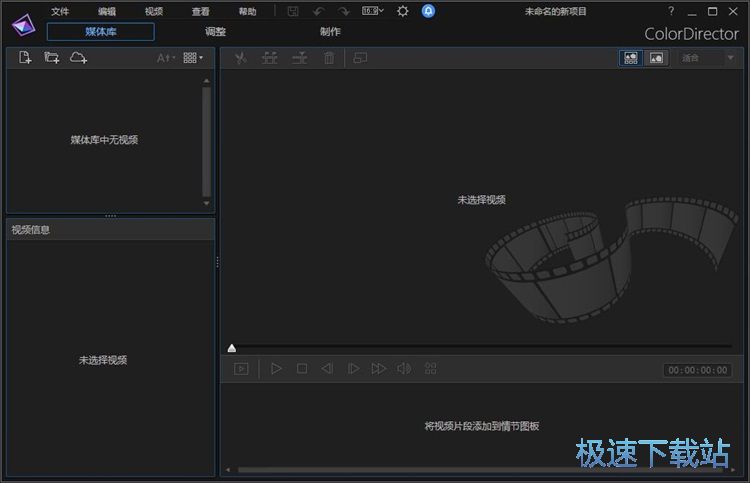Play the video preview
750x483 pixels.
point(276,369)
